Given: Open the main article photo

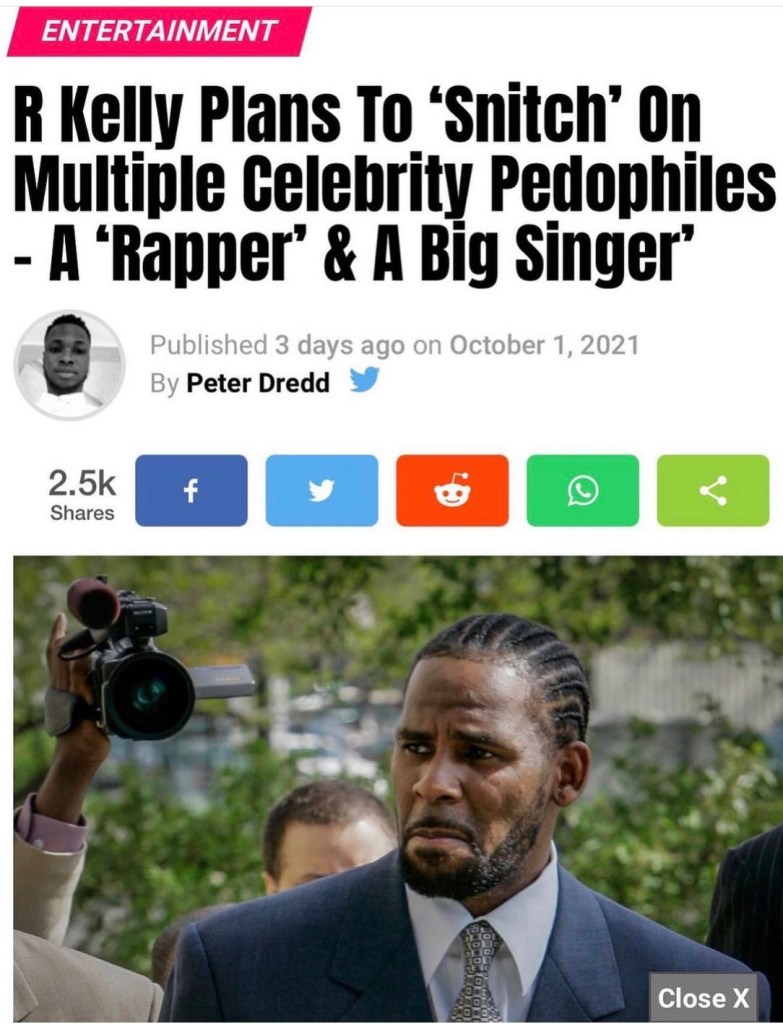Looking at the screenshot, I should [391, 789].
